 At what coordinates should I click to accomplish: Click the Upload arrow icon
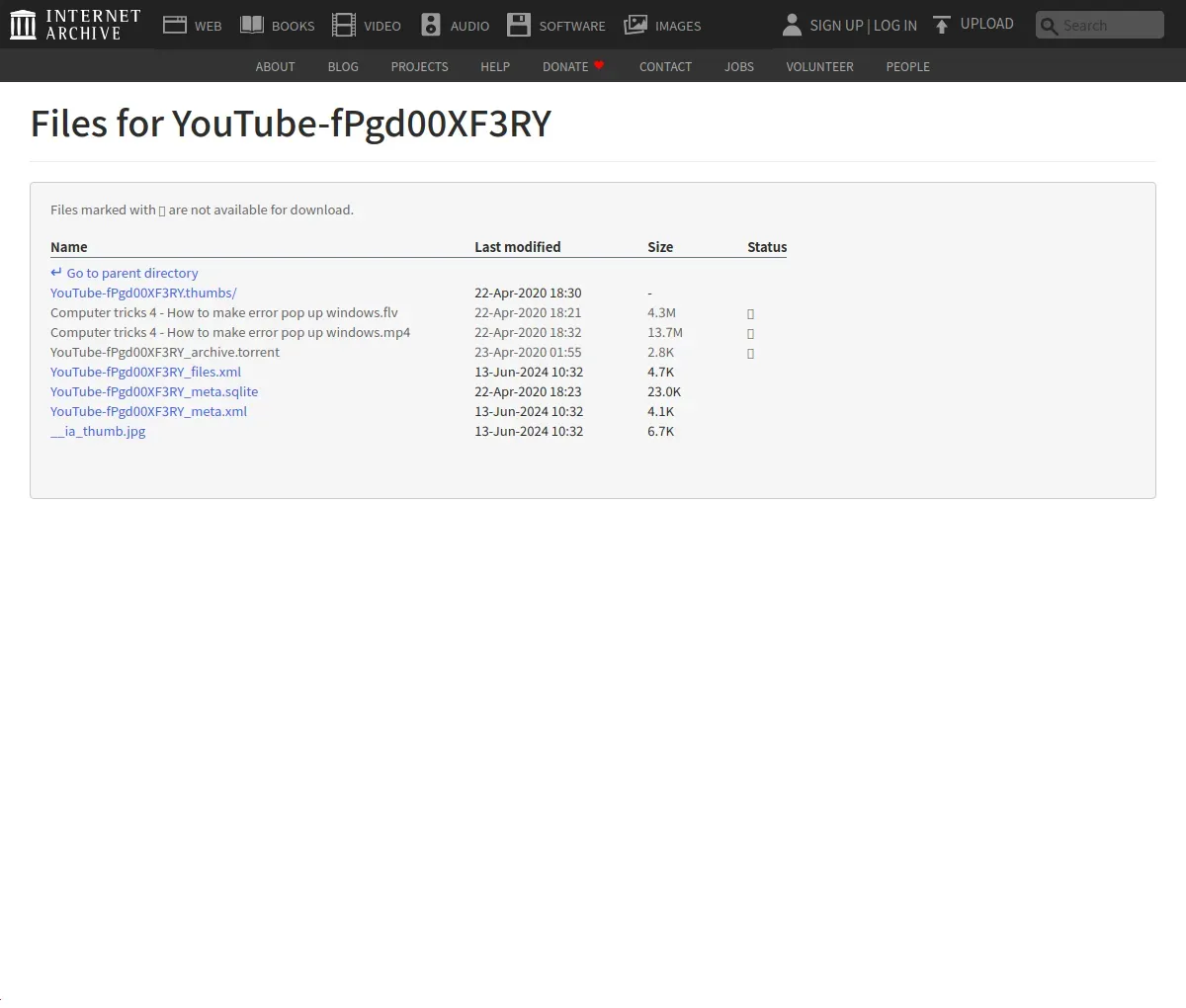(x=942, y=25)
